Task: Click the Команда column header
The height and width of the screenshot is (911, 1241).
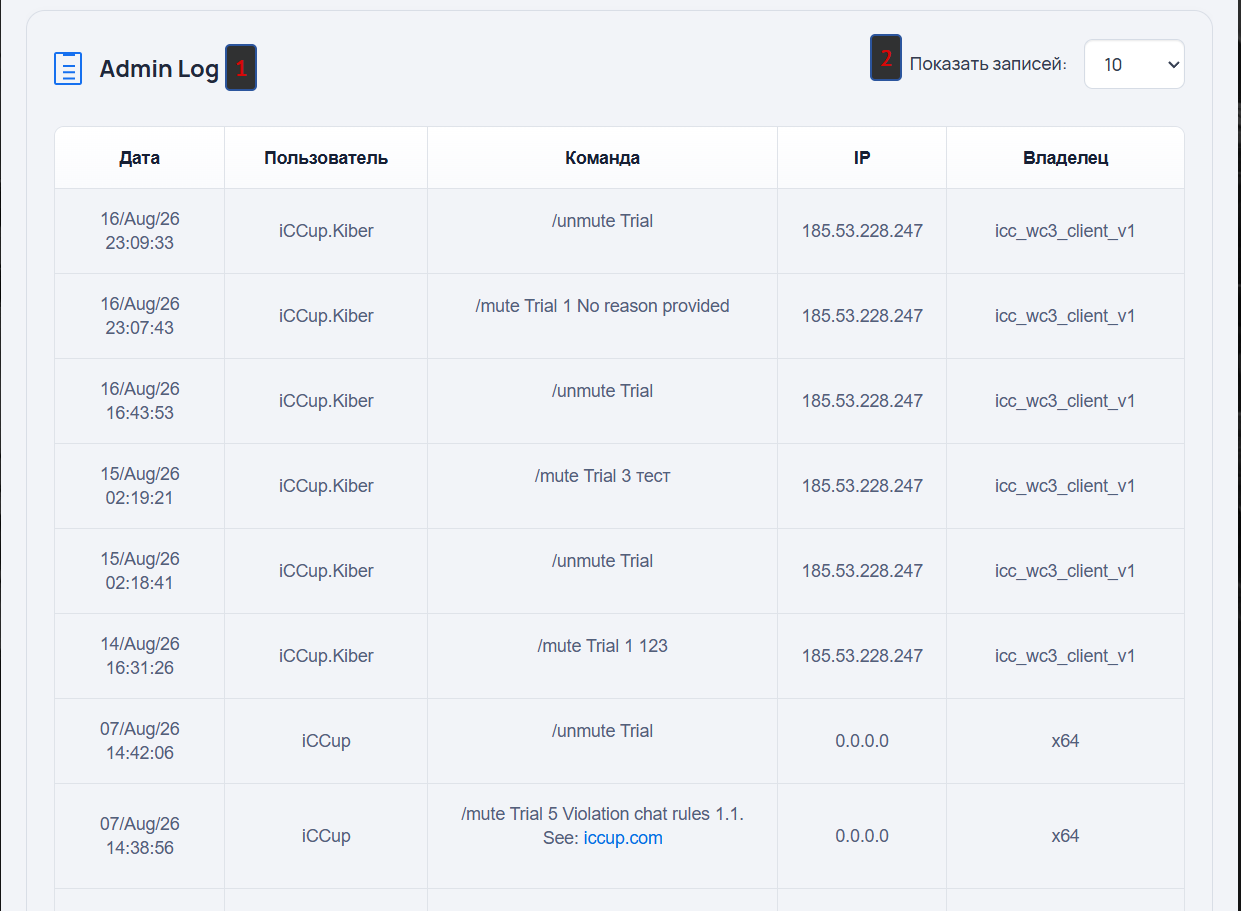Action: point(602,158)
